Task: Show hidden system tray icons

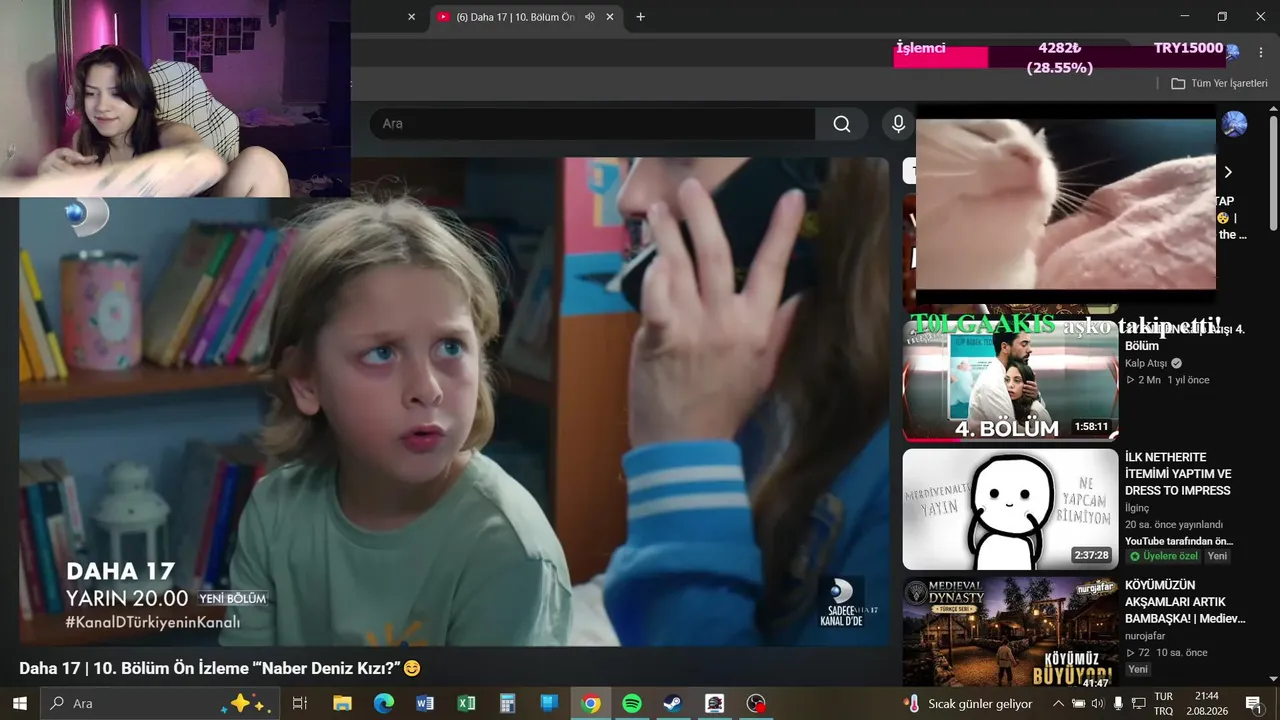Action: pyautogui.click(x=1058, y=703)
